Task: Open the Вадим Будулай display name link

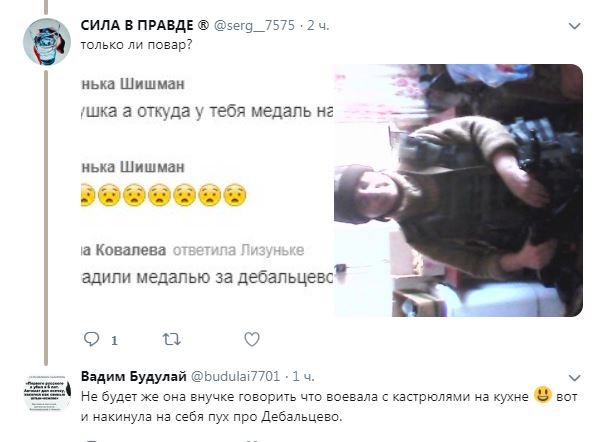Action: [134, 377]
